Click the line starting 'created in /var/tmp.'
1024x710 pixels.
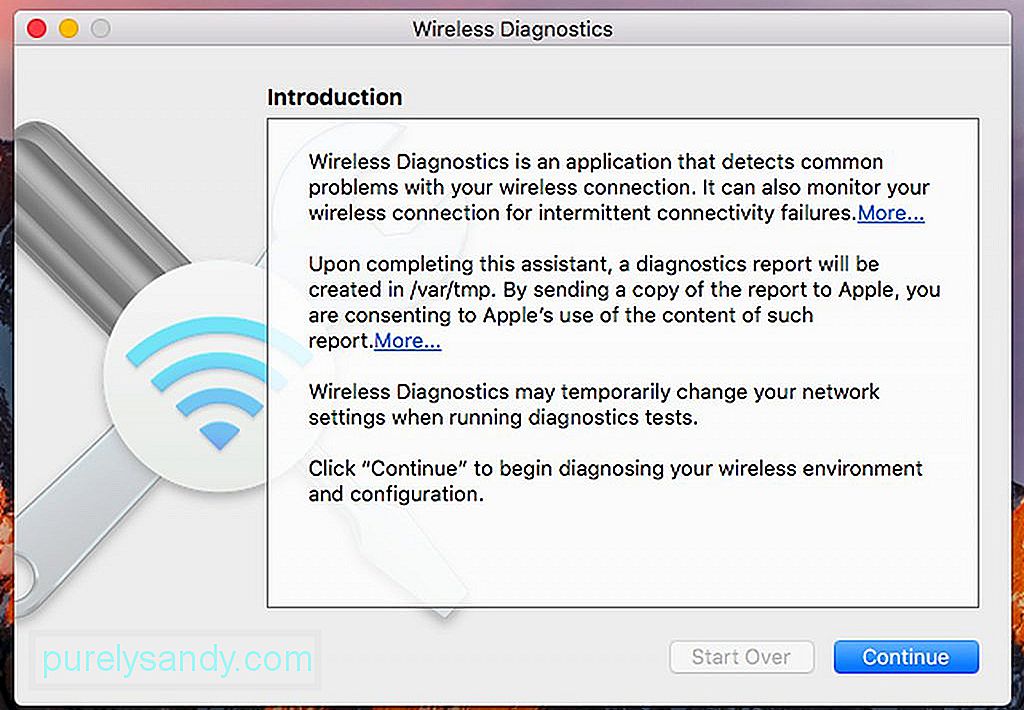tap(624, 289)
